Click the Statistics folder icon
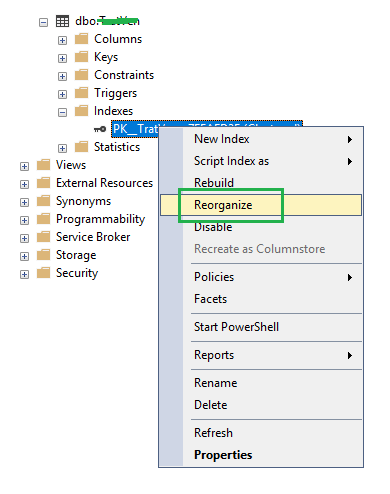 click(81, 147)
